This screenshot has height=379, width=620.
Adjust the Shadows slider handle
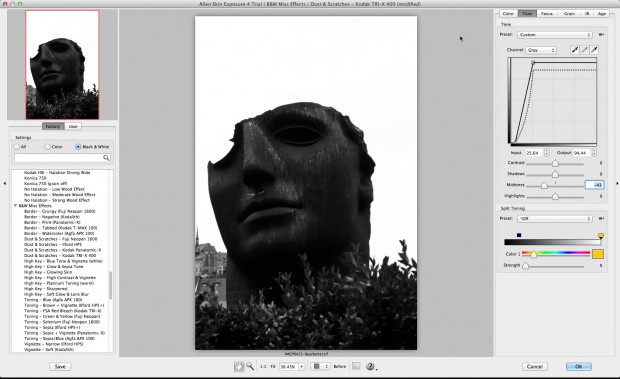pyautogui.click(x=555, y=174)
